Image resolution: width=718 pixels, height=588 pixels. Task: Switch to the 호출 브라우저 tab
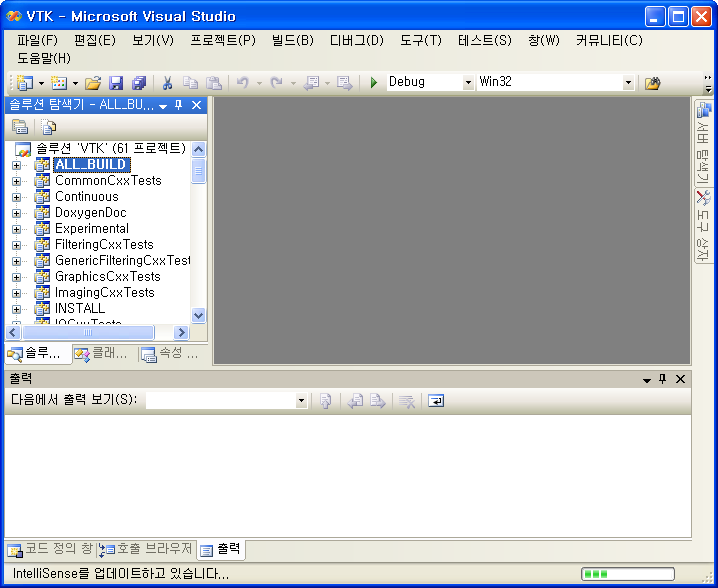click(146, 549)
